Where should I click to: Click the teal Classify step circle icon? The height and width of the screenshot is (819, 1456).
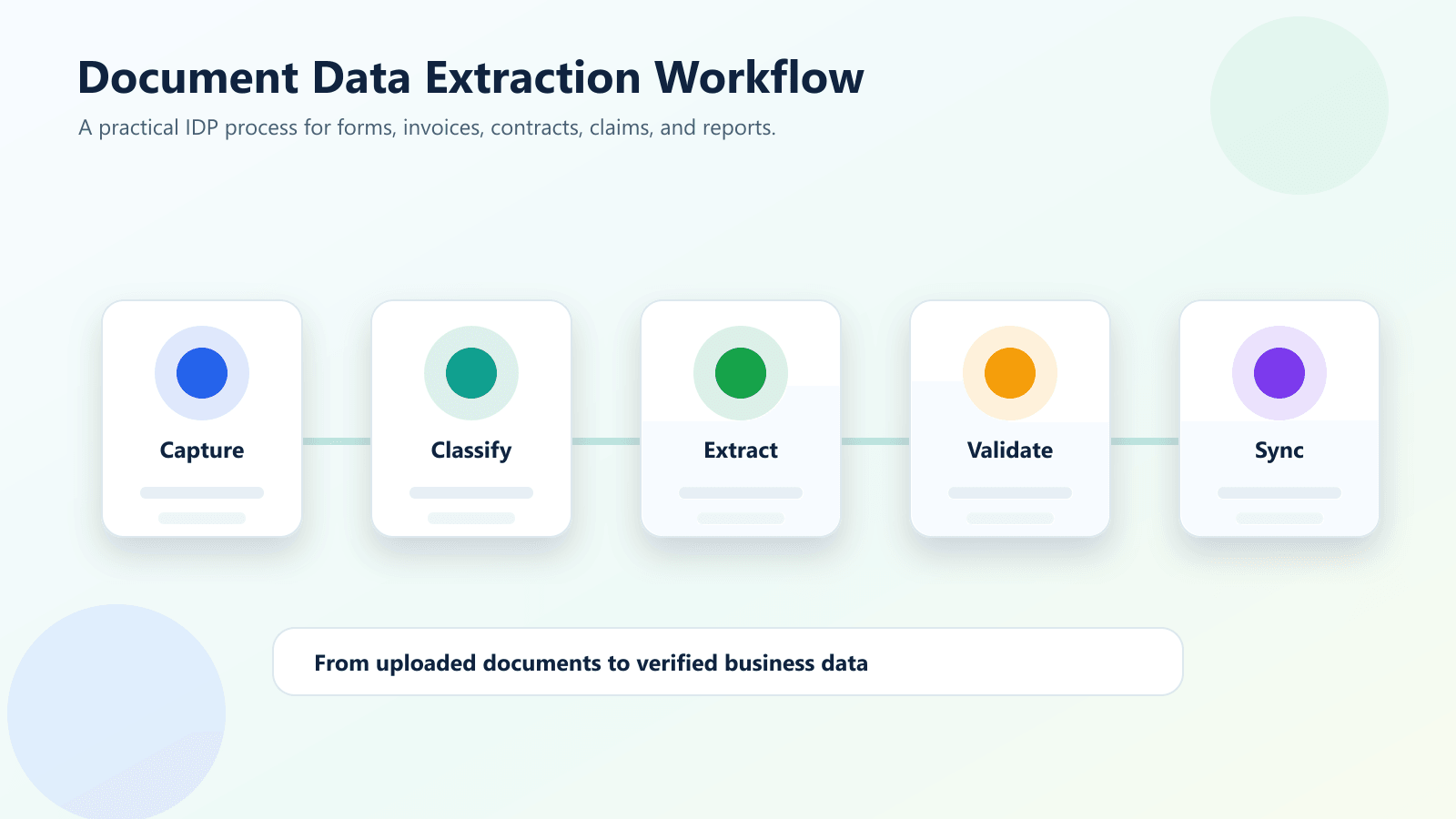(x=471, y=373)
